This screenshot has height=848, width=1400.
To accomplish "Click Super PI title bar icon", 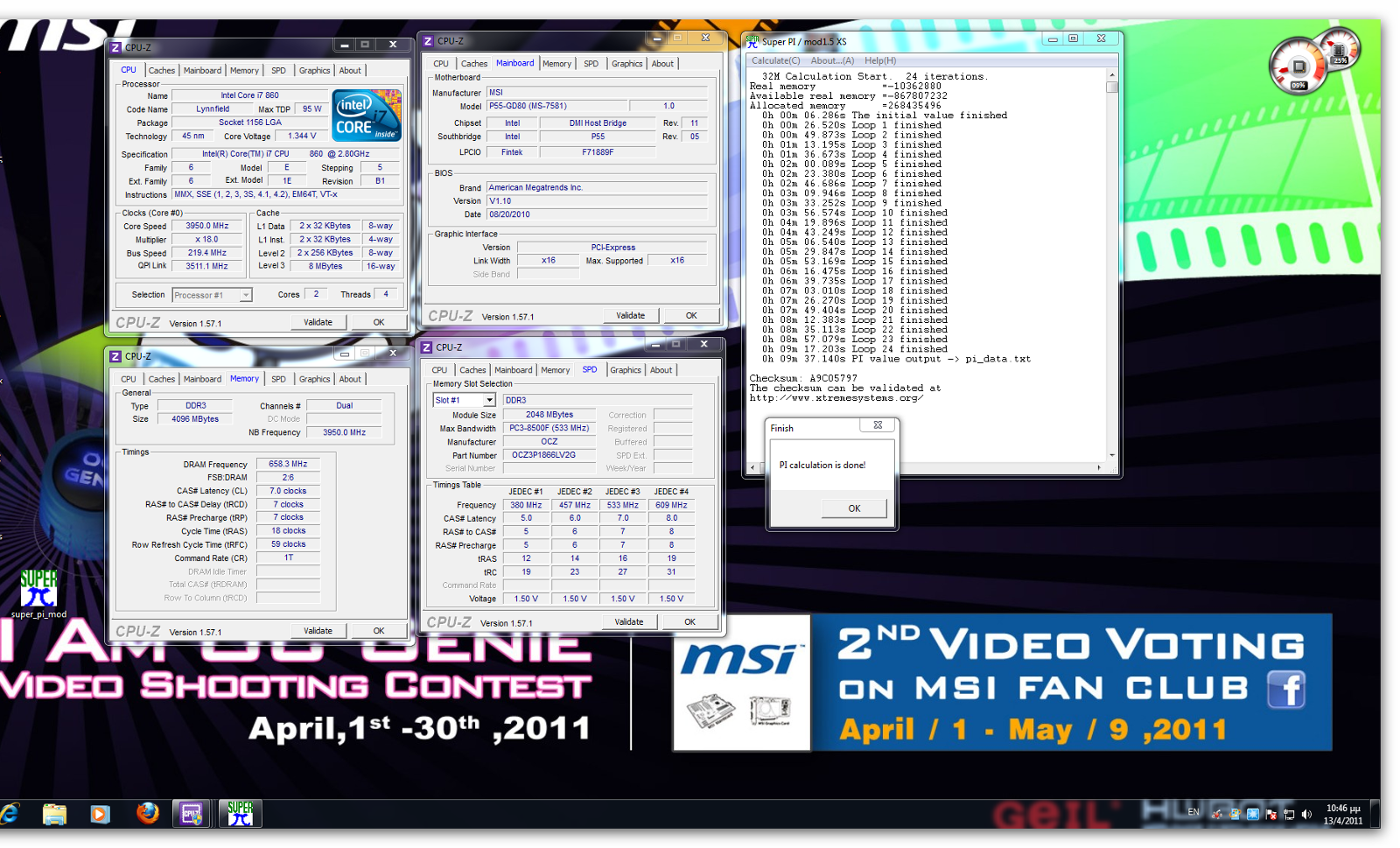I will [x=752, y=40].
